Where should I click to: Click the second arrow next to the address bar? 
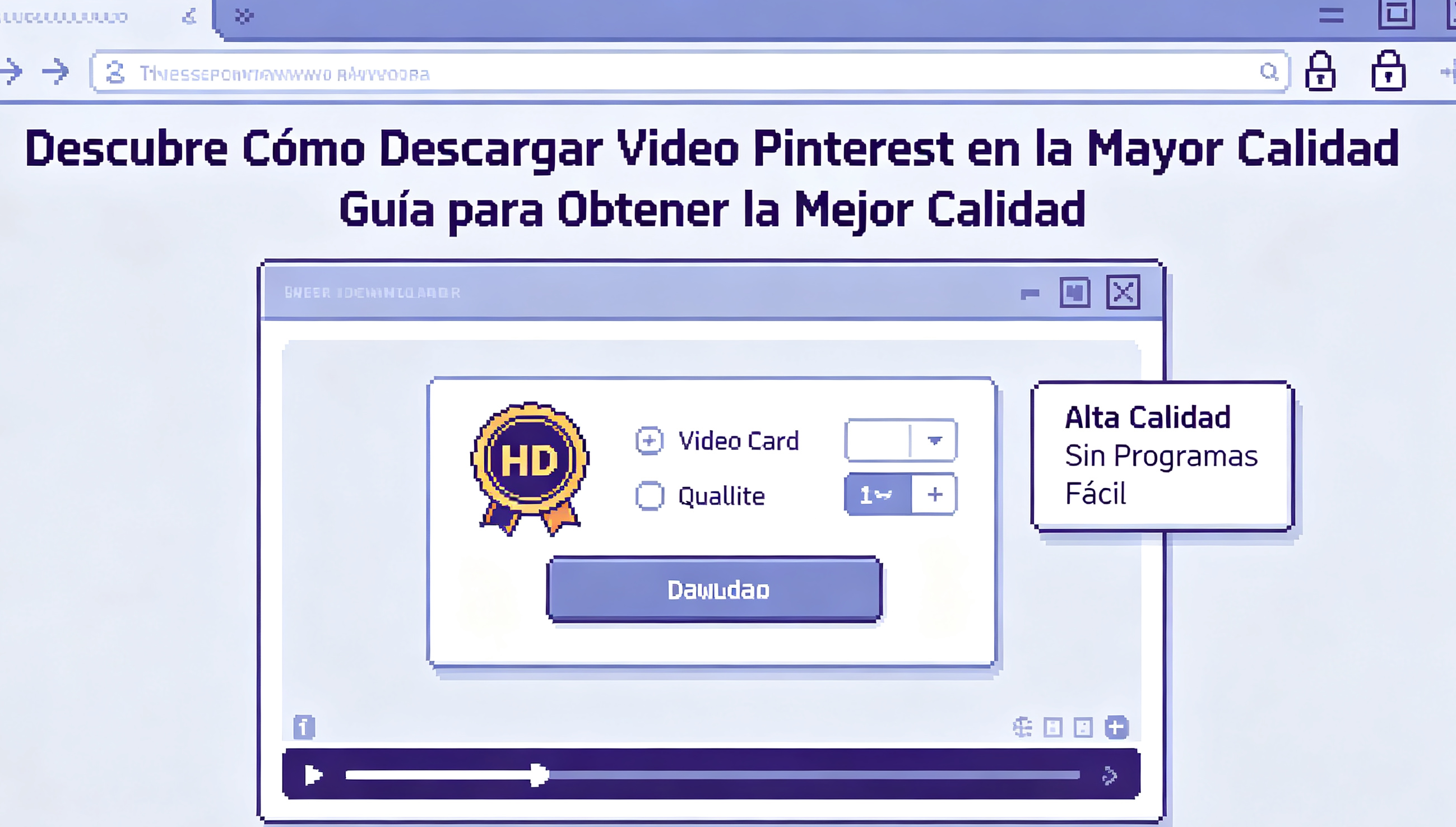click(x=55, y=72)
